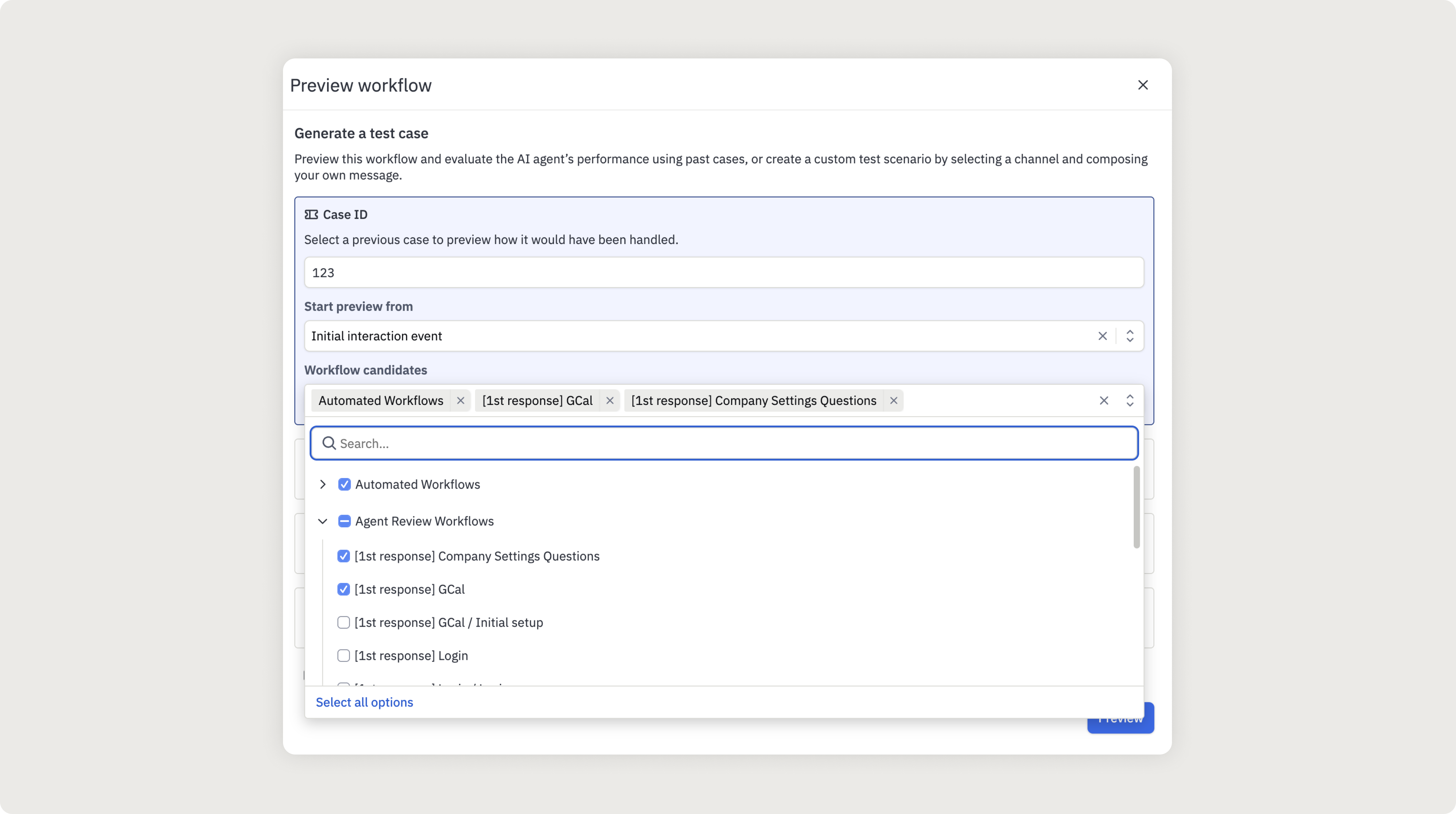Viewport: 1456px width, 814px height.
Task: Collapse the Agent Review Workflows group
Action: click(322, 521)
